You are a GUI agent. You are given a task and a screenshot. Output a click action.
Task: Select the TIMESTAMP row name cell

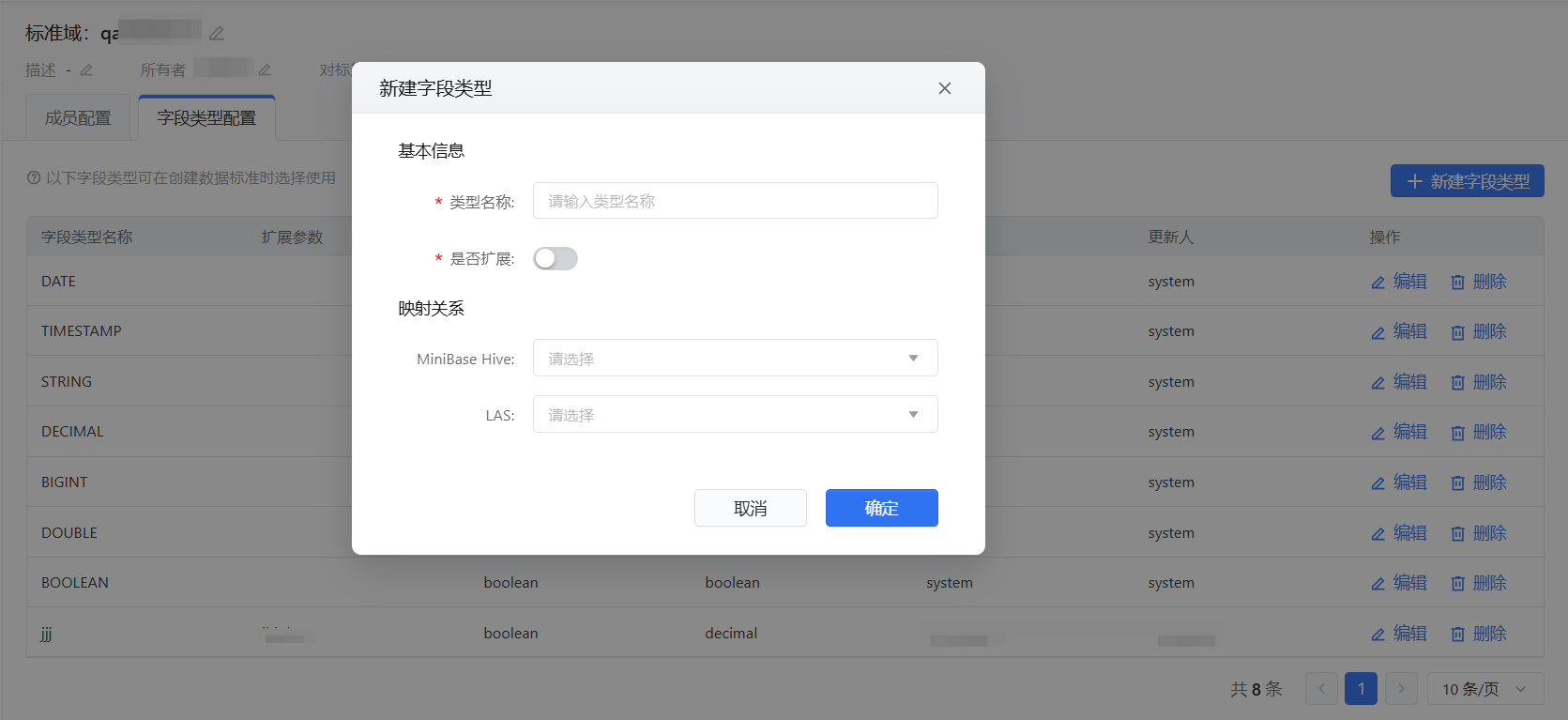(82, 331)
